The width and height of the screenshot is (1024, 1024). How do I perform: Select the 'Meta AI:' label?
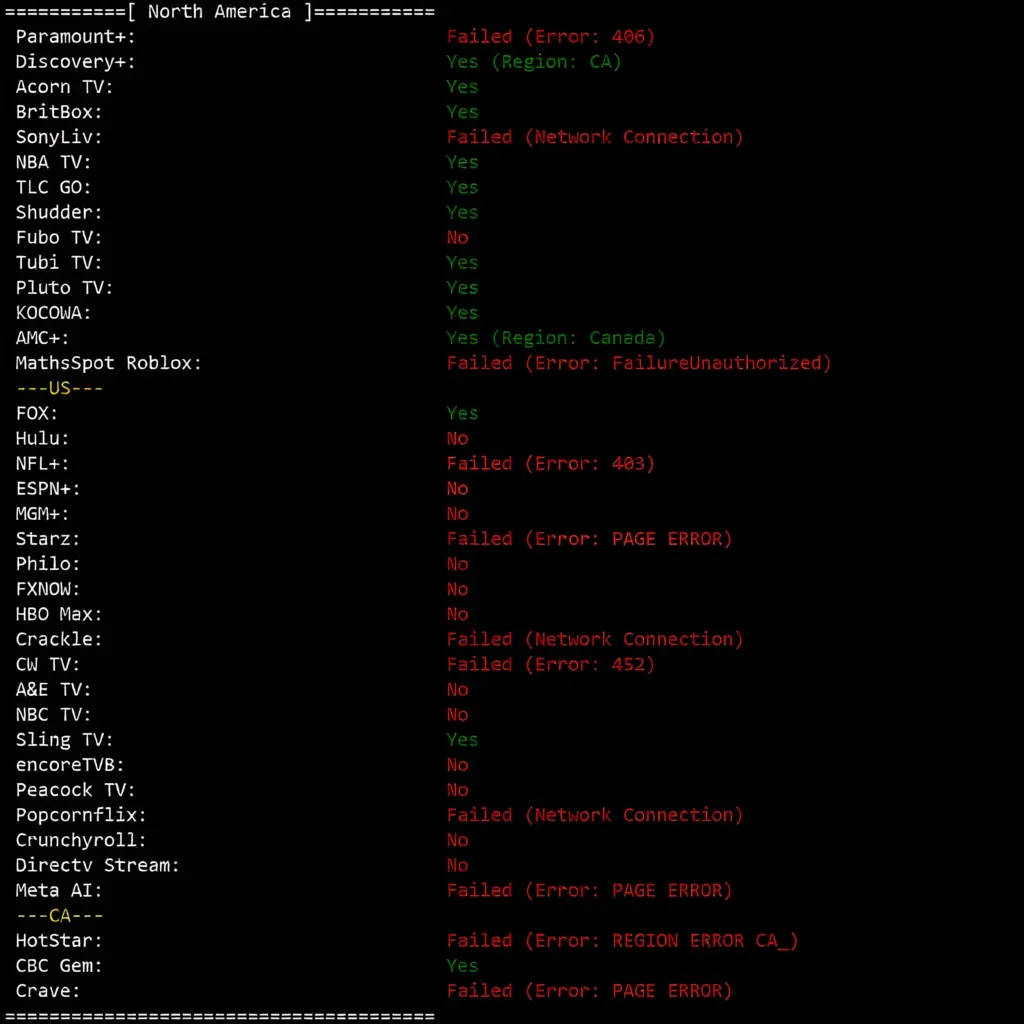point(59,891)
